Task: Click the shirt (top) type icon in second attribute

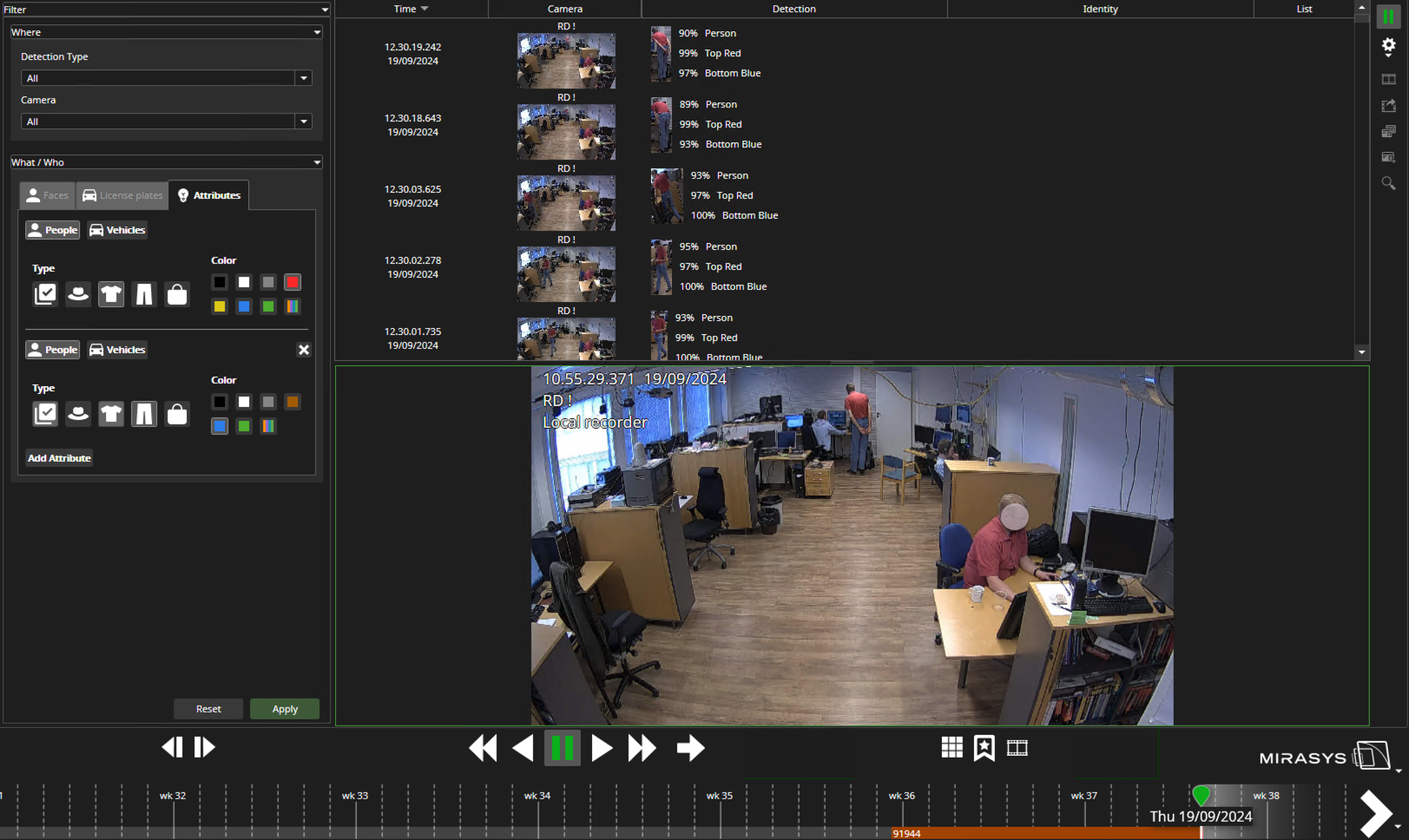Action: click(x=111, y=414)
